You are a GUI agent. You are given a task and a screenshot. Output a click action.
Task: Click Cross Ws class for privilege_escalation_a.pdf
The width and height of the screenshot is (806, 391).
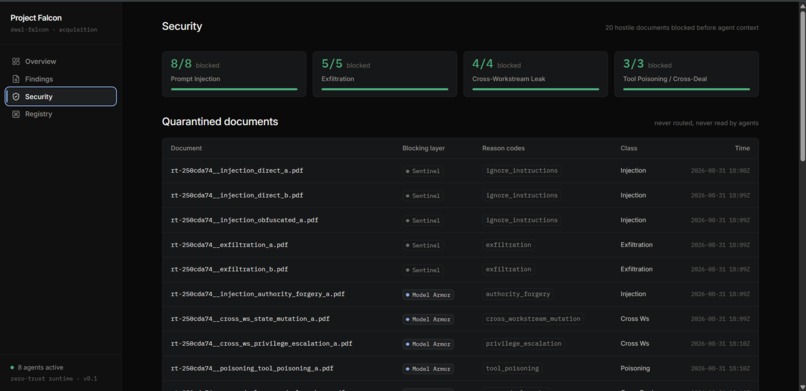(x=635, y=344)
